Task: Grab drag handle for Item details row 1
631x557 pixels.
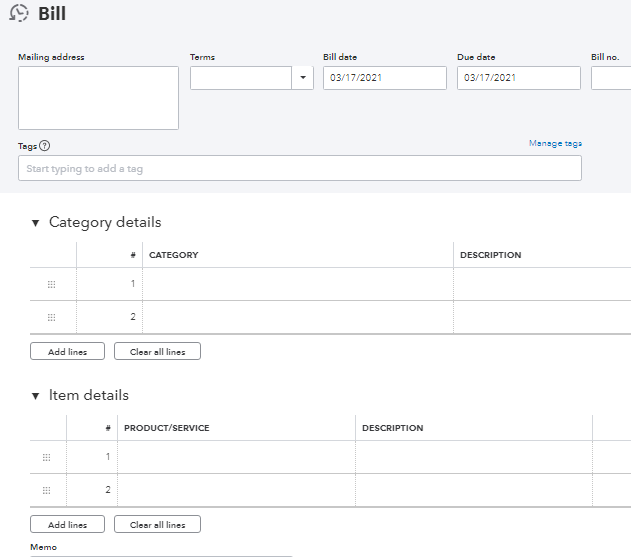Action: point(46,457)
